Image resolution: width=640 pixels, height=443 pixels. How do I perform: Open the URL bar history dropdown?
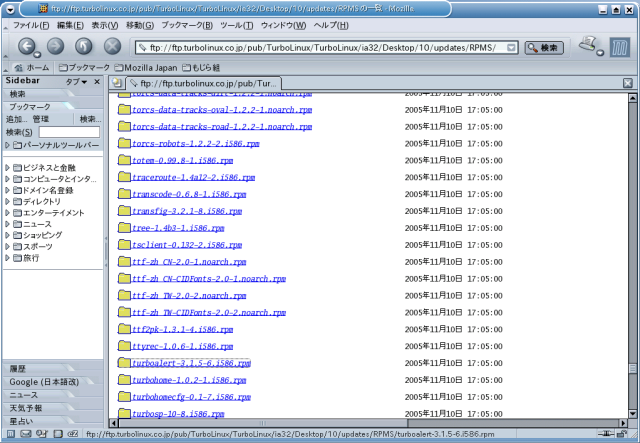pyautogui.click(x=511, y=48)
